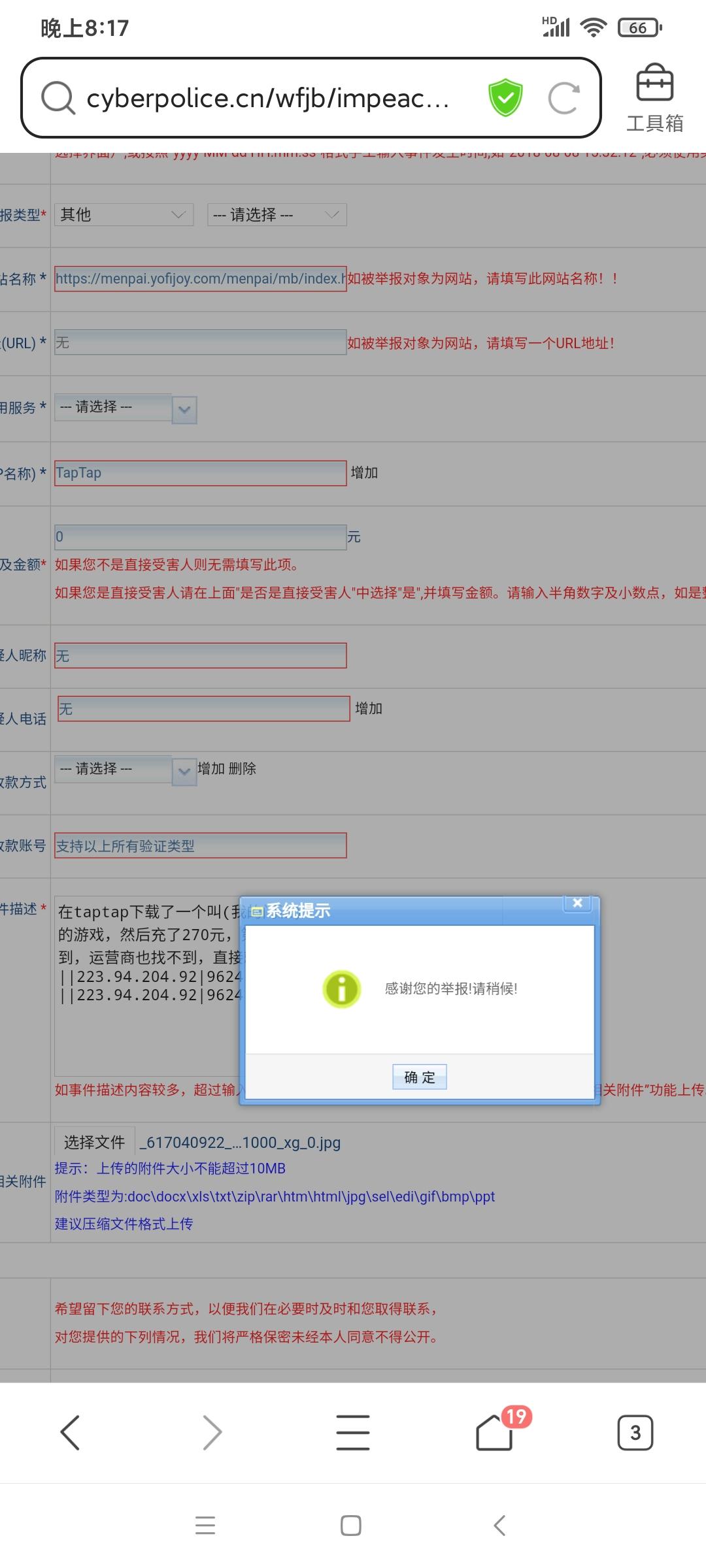Show the 3 open tabs

[x=635, y=1432]
